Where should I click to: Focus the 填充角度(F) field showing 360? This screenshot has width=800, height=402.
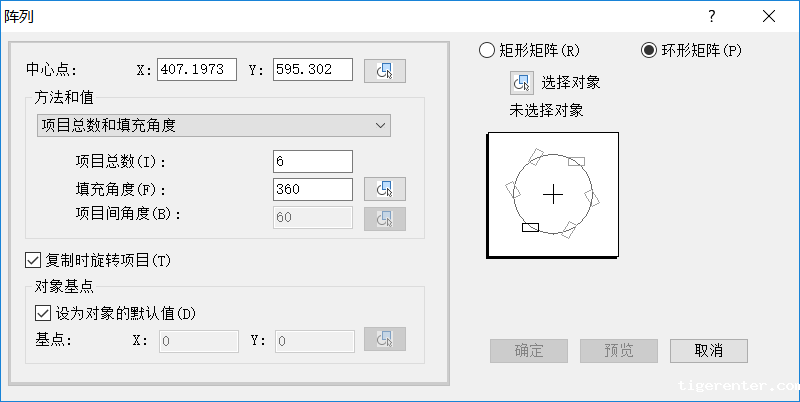click(x=312, y=189)
